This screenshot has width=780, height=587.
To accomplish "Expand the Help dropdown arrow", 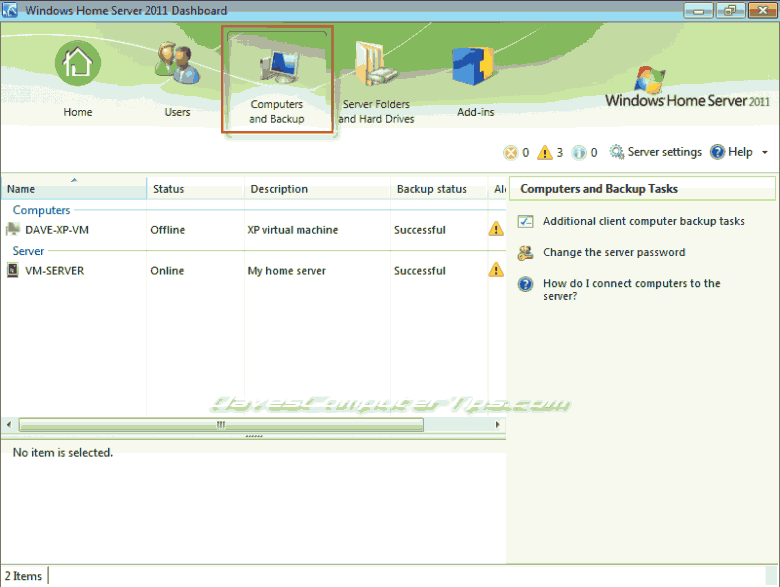I will click(765, 153).
